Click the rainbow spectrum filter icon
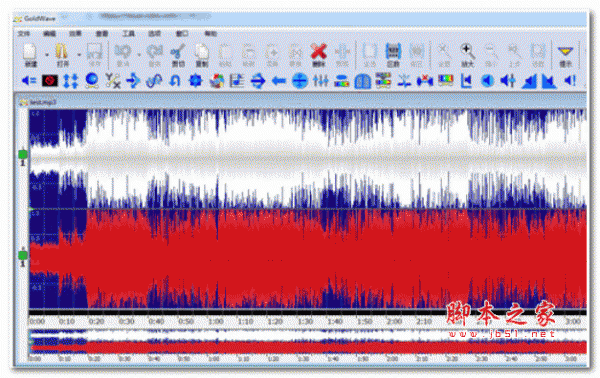This screenshot has width=600, height=378. [445, 80]
